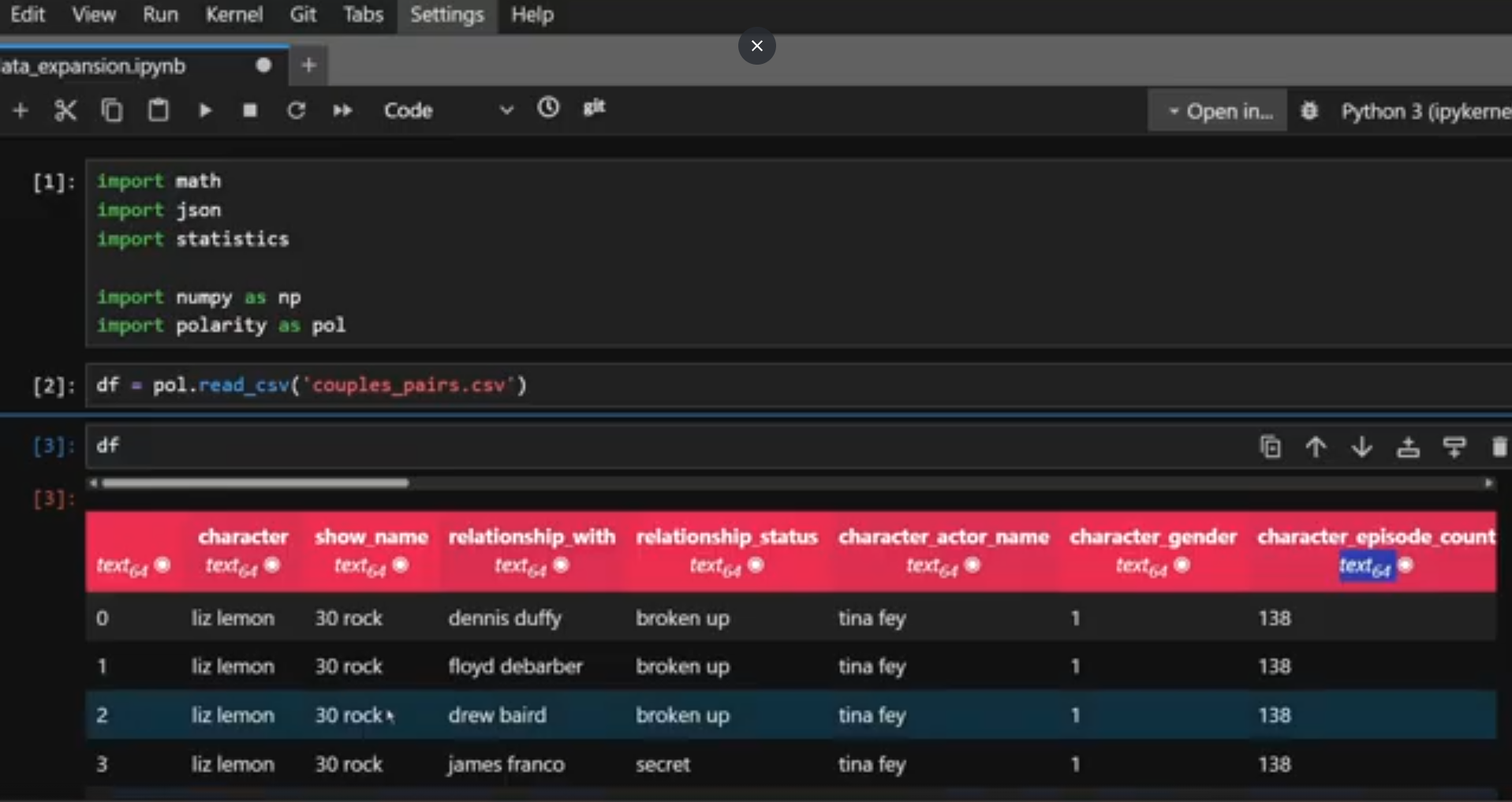Image resolution: width=1512 pixels, height=802 pixels.
Task: Click the character_gender column header
Action: [1152, 537]
